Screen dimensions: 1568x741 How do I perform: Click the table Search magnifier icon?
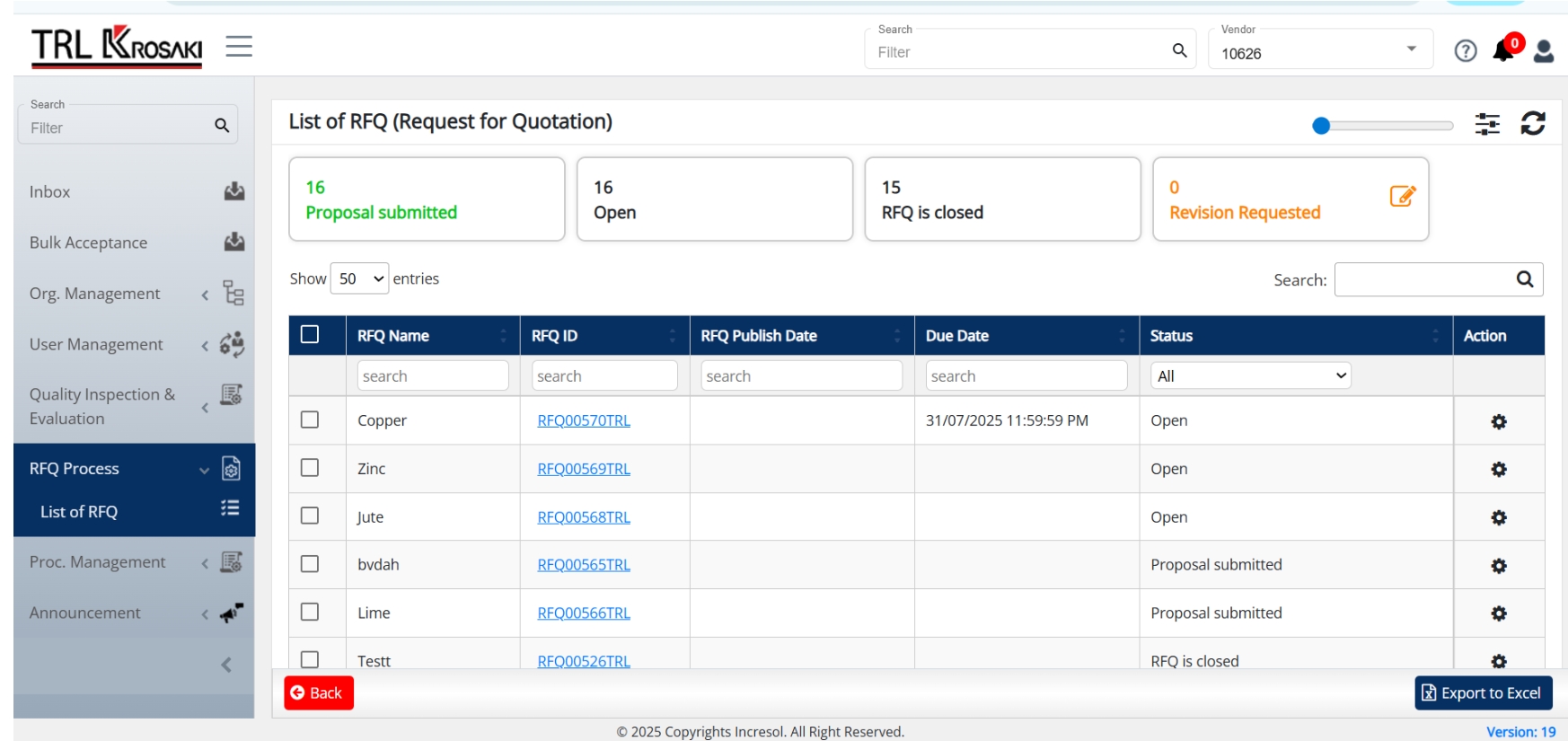point(1525,278)
